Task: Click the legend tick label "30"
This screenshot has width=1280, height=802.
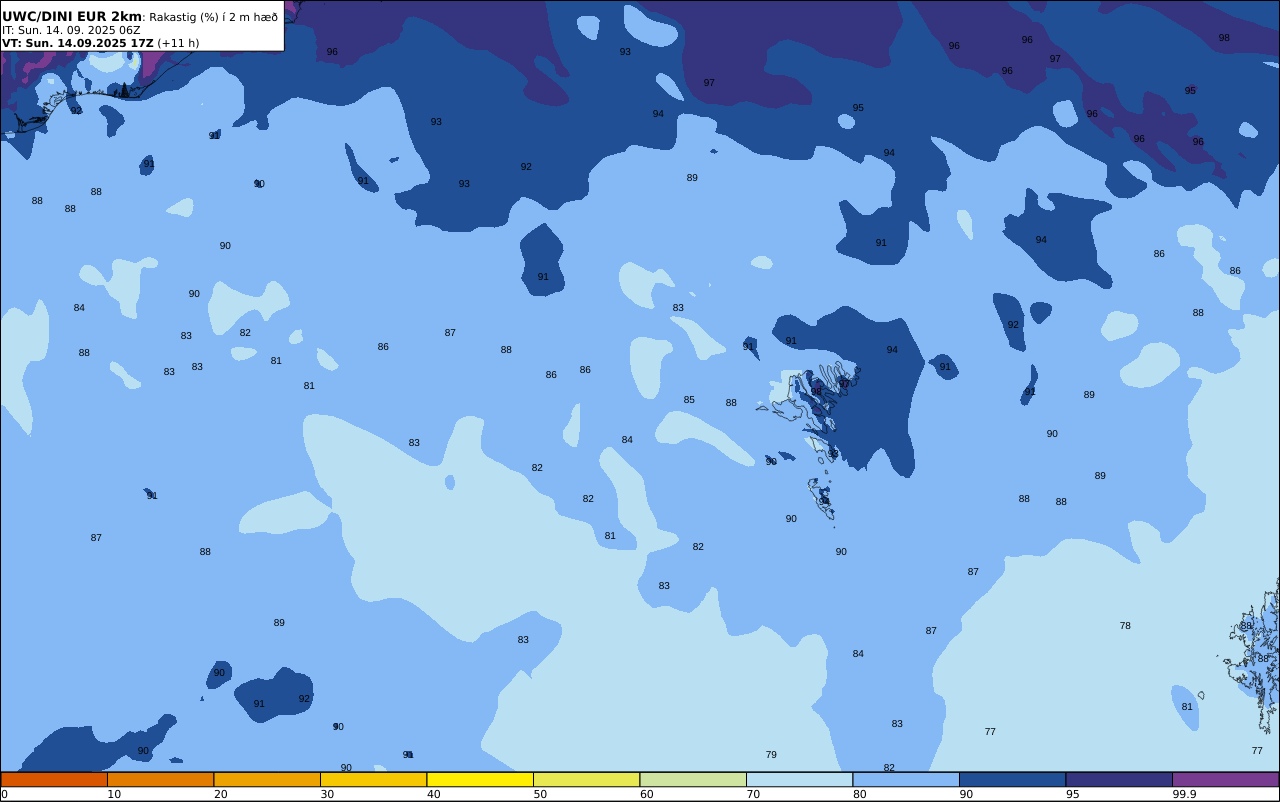Action: click(x=327, y=794)
